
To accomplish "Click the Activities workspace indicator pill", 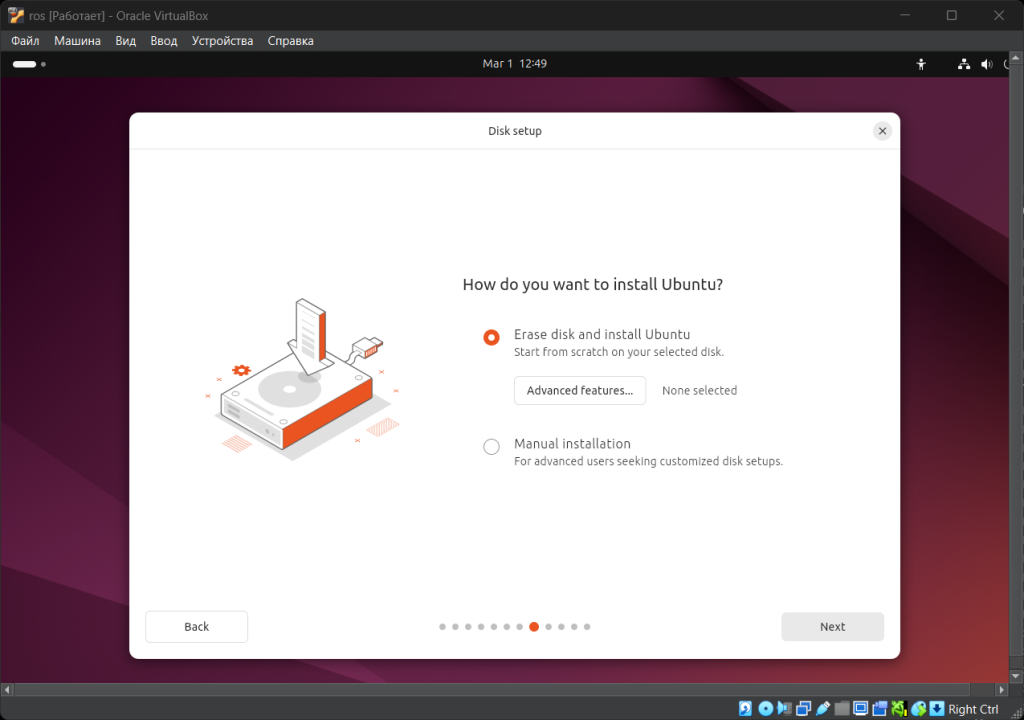I will point(24,64).
